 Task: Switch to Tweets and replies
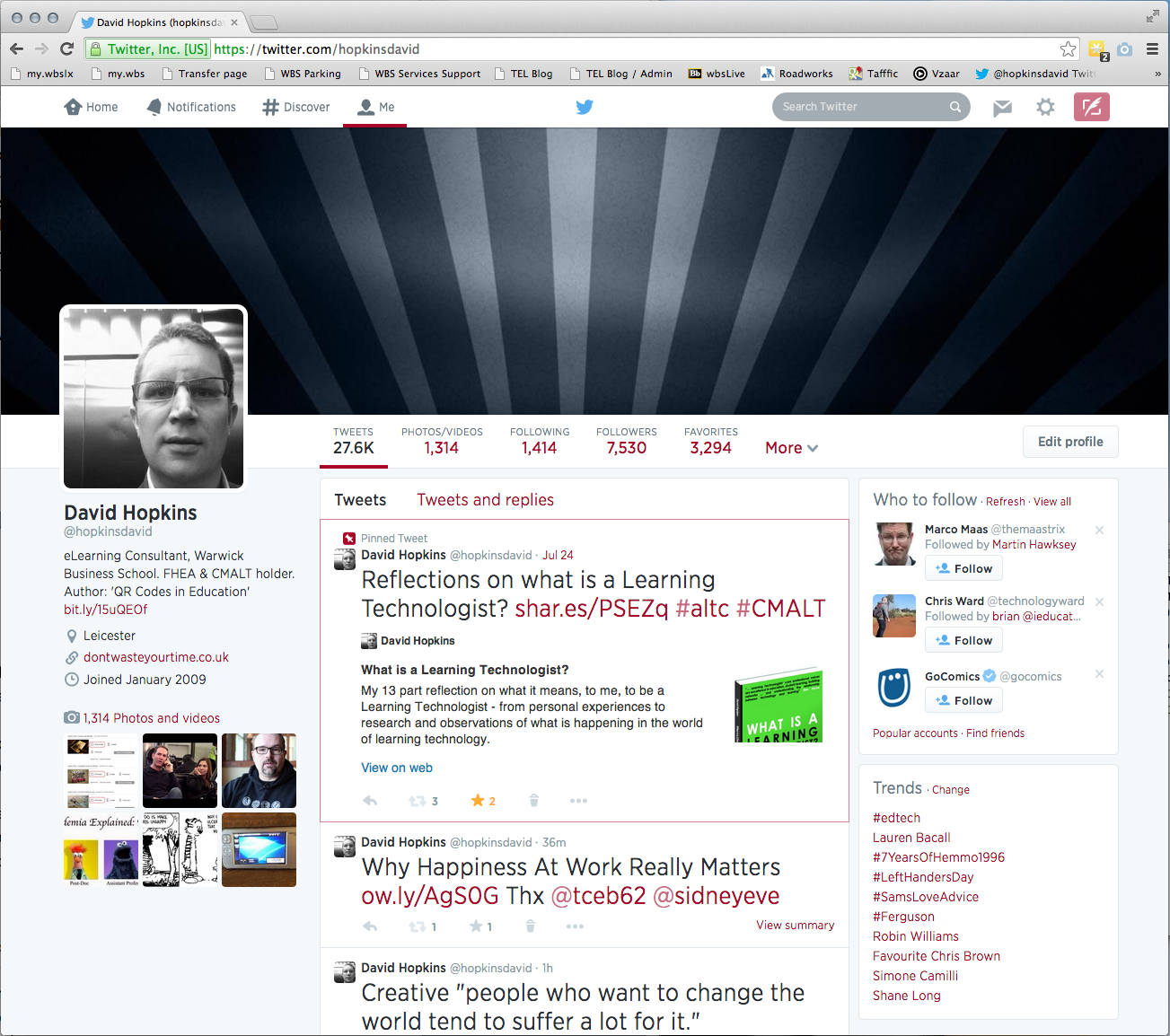485,500
